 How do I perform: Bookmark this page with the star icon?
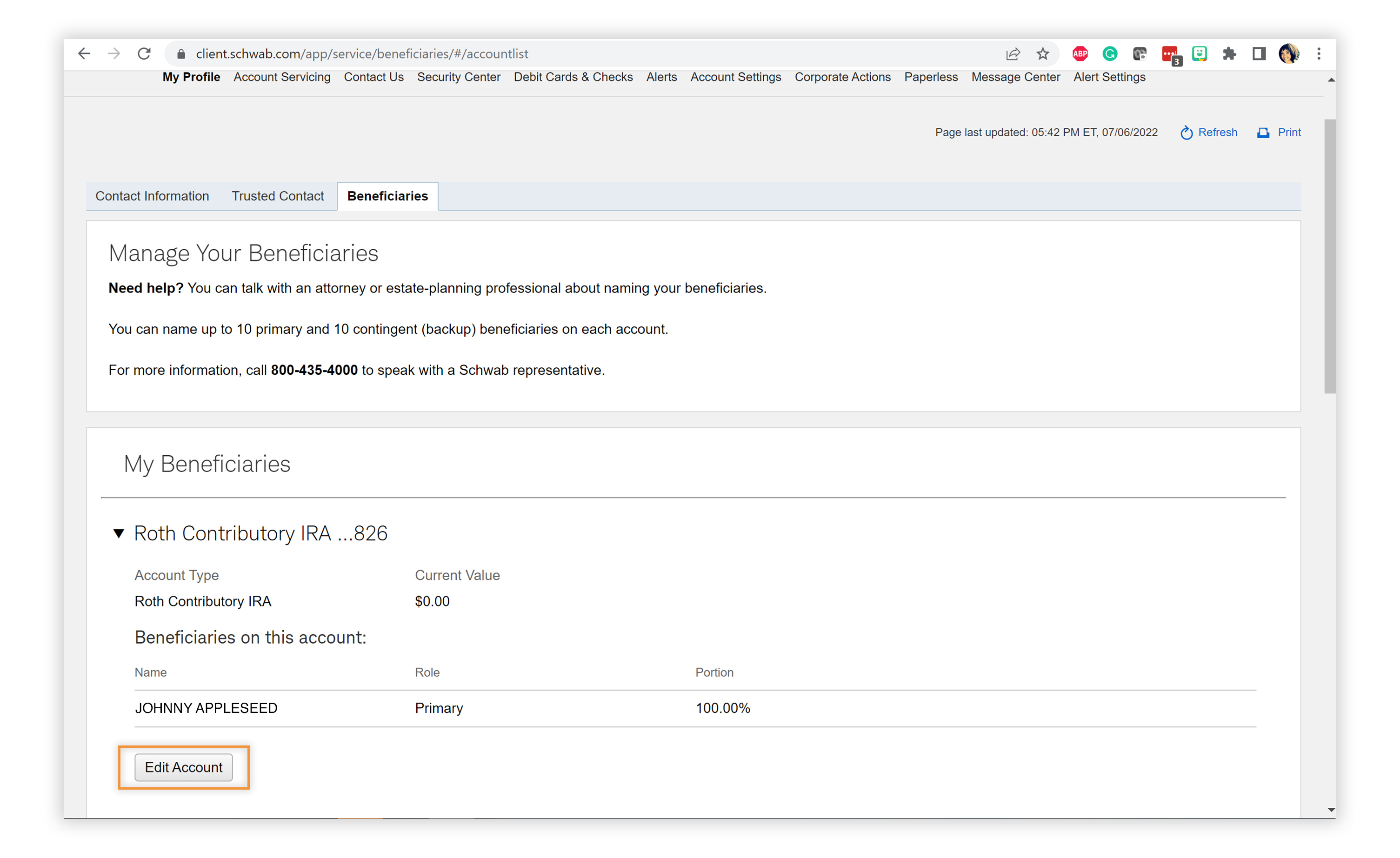pyautogui.click(x=1043, y=54)
